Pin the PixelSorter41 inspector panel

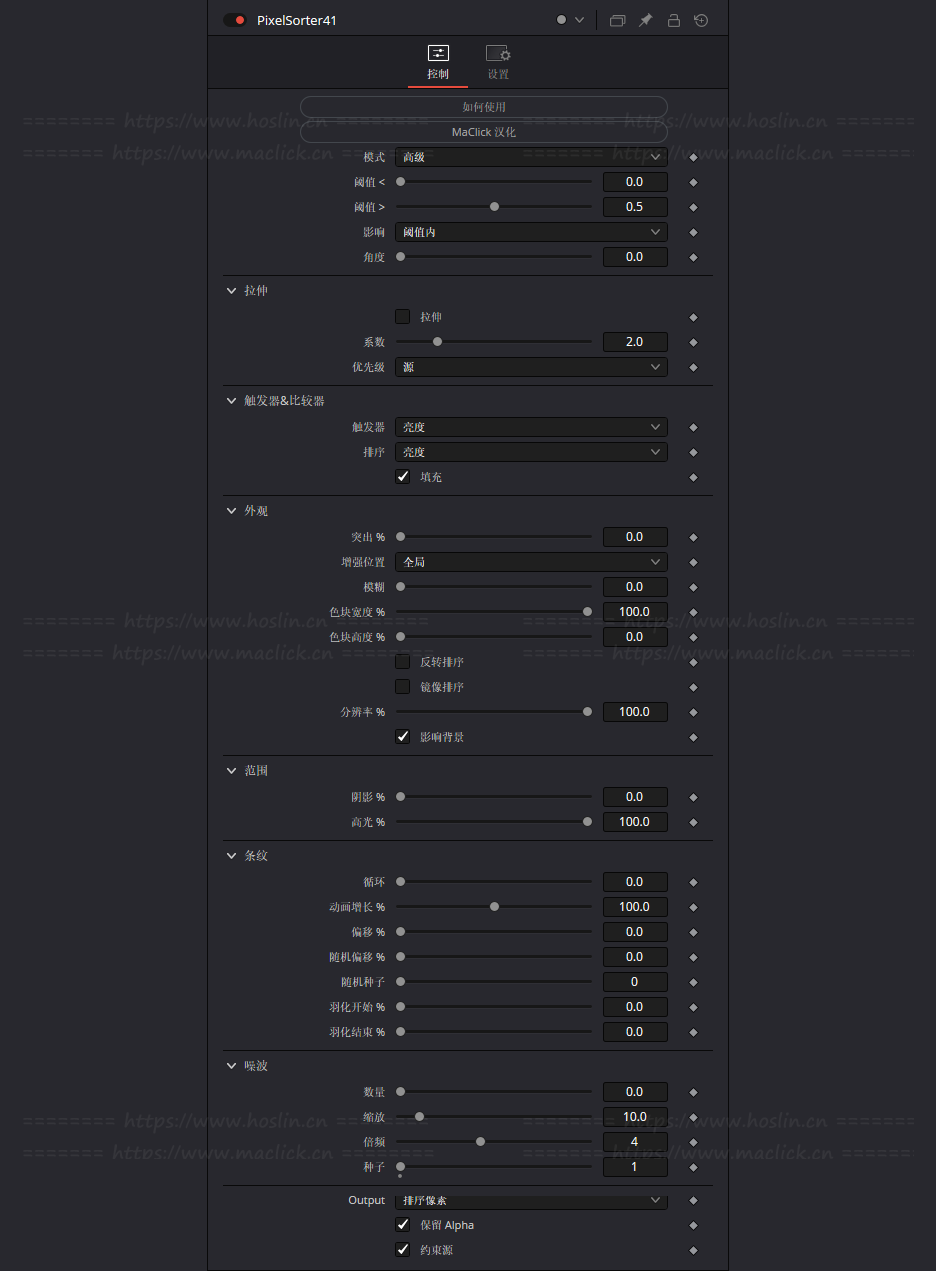[646, 20]
